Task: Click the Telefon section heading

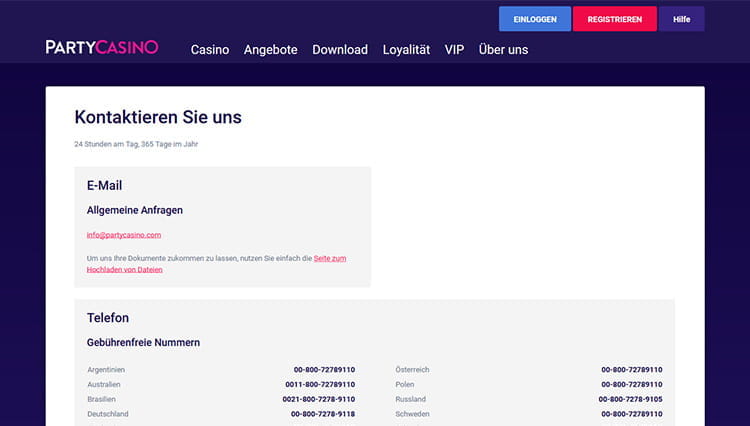Action: (108, 318)
